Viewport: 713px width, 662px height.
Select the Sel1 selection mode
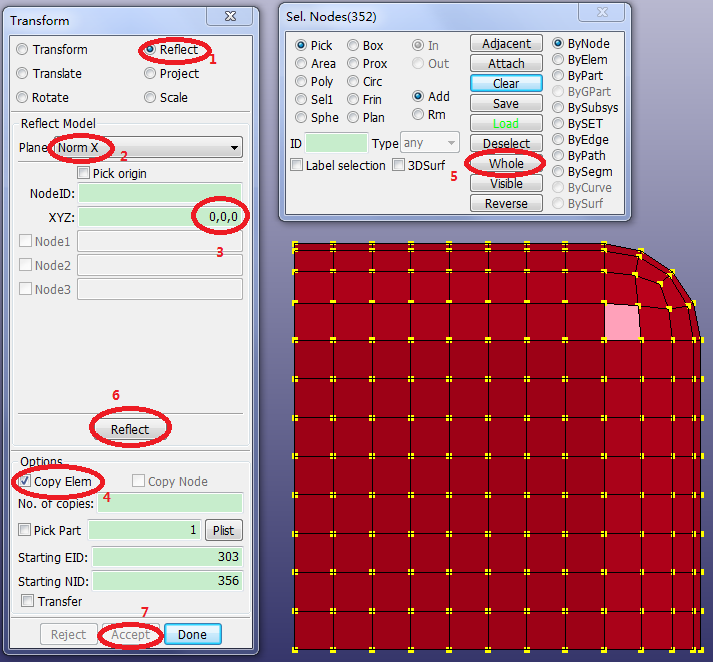301,99
